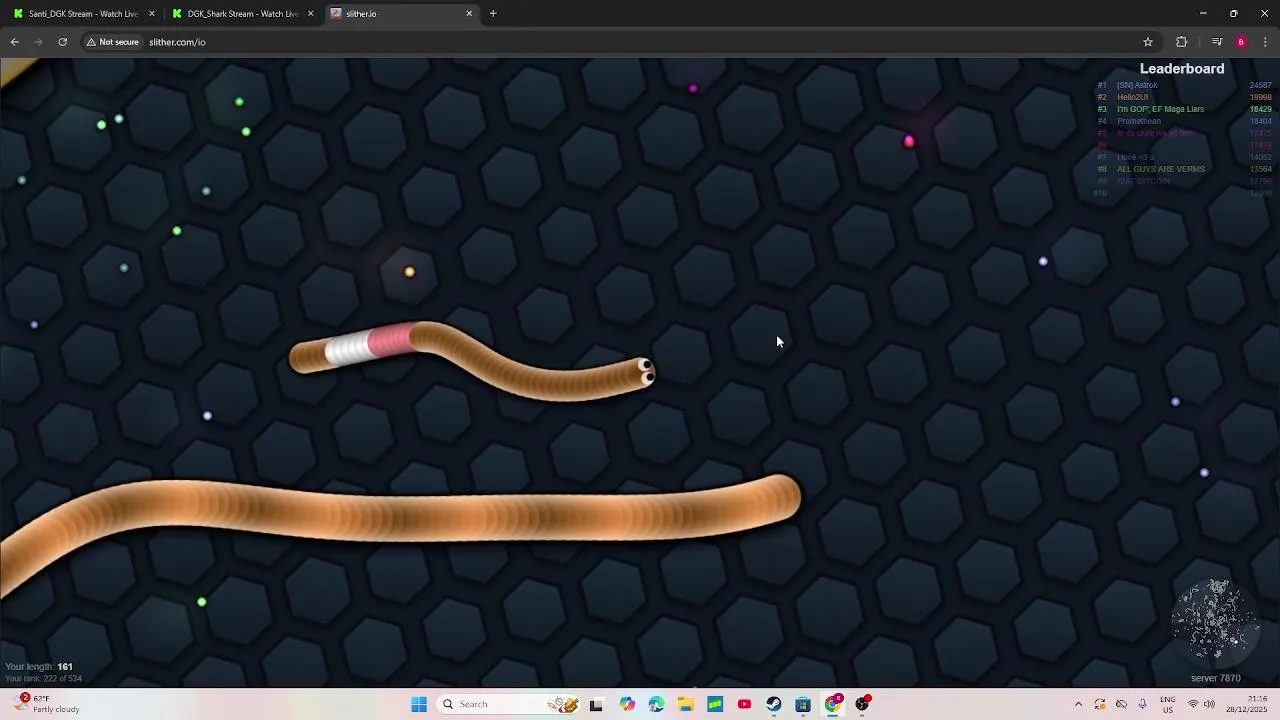Image resolution: width=1280 pixels, height=720 pixels.
Task: Switch to the DGK_Shark Stream tab
Action: (x=242, y=14)
